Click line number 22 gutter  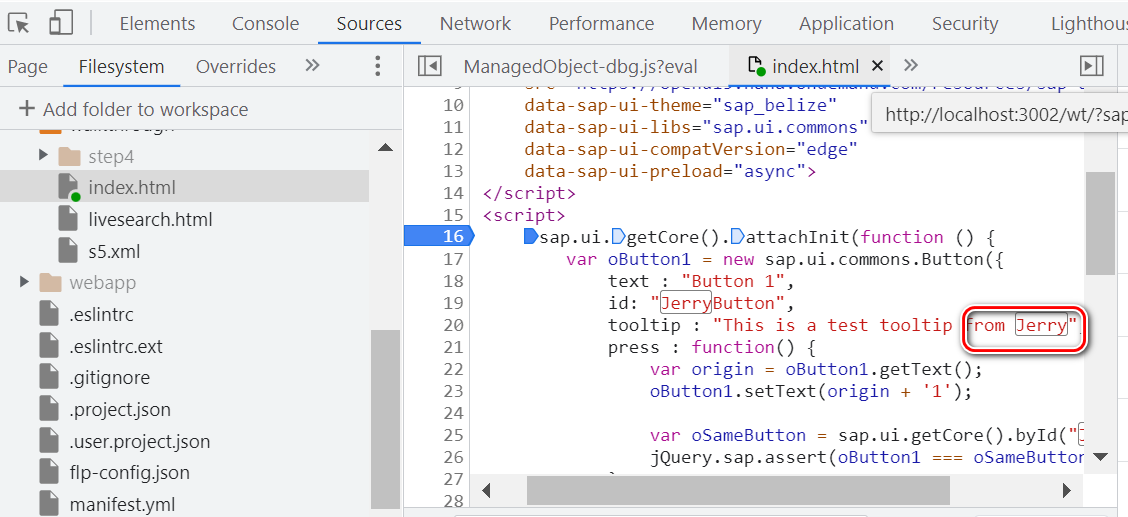[453, 370]
